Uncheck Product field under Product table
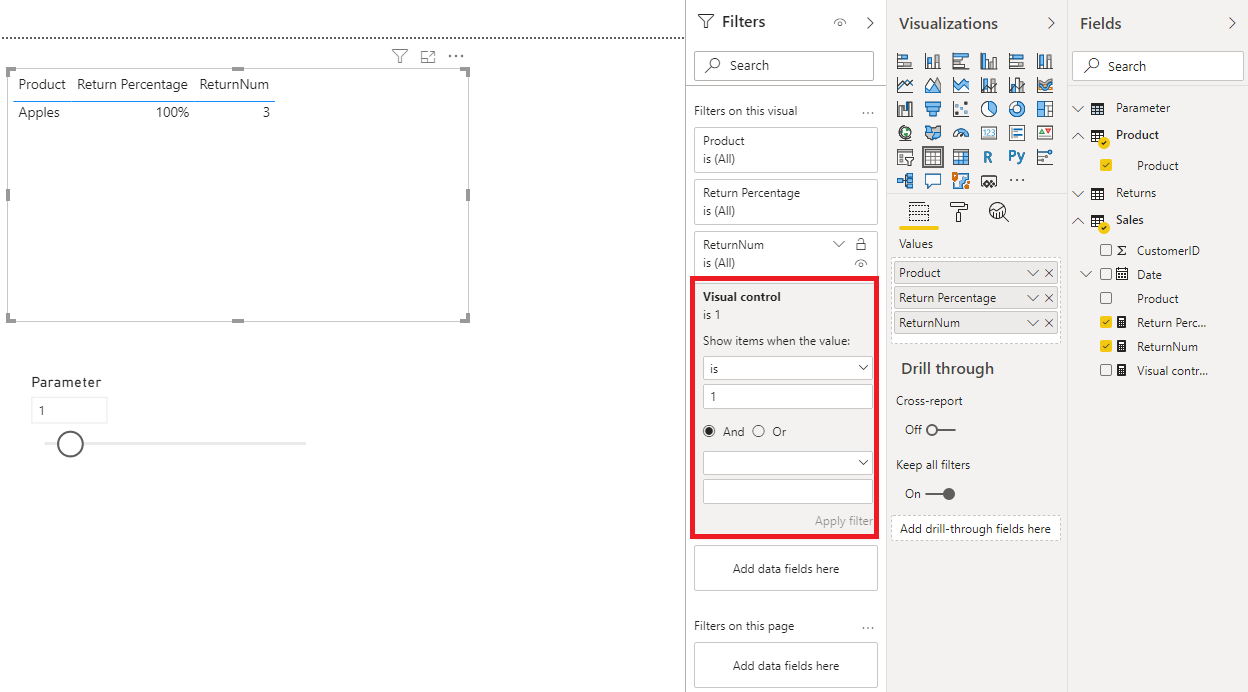The height and width of the screenshot is (692, 1248). pos(1105,166)
